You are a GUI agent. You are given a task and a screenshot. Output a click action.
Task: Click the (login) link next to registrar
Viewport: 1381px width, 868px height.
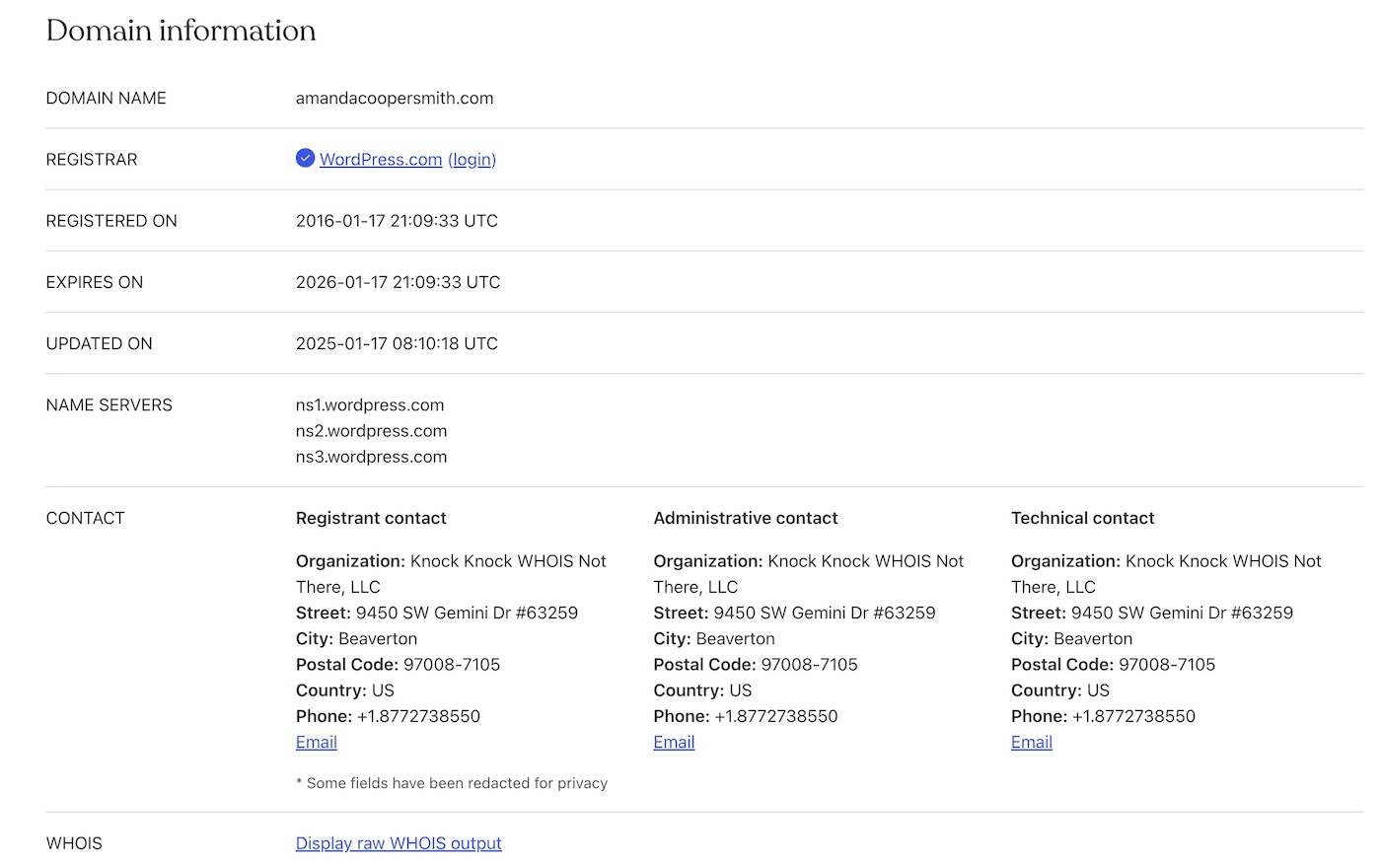(472, 160)
